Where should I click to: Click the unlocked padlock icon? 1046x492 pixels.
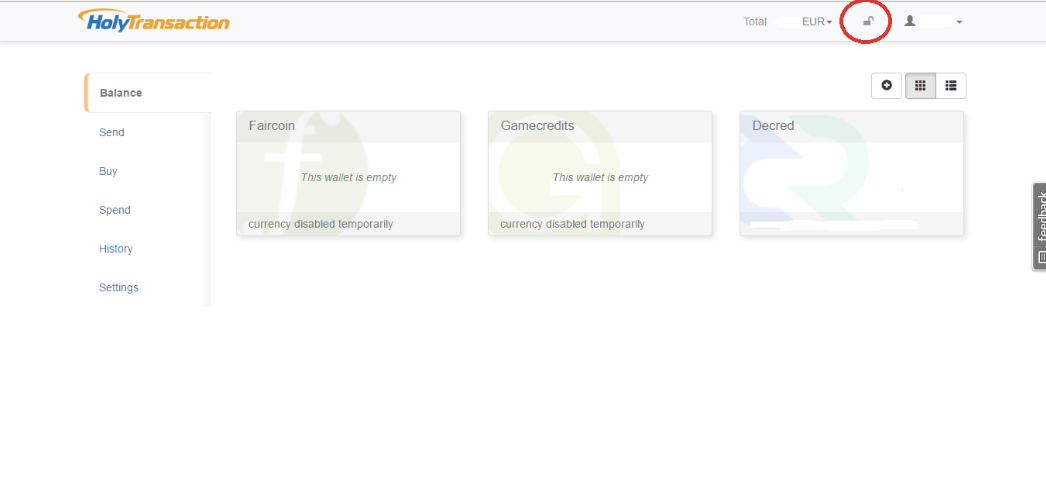pos(868,21)
